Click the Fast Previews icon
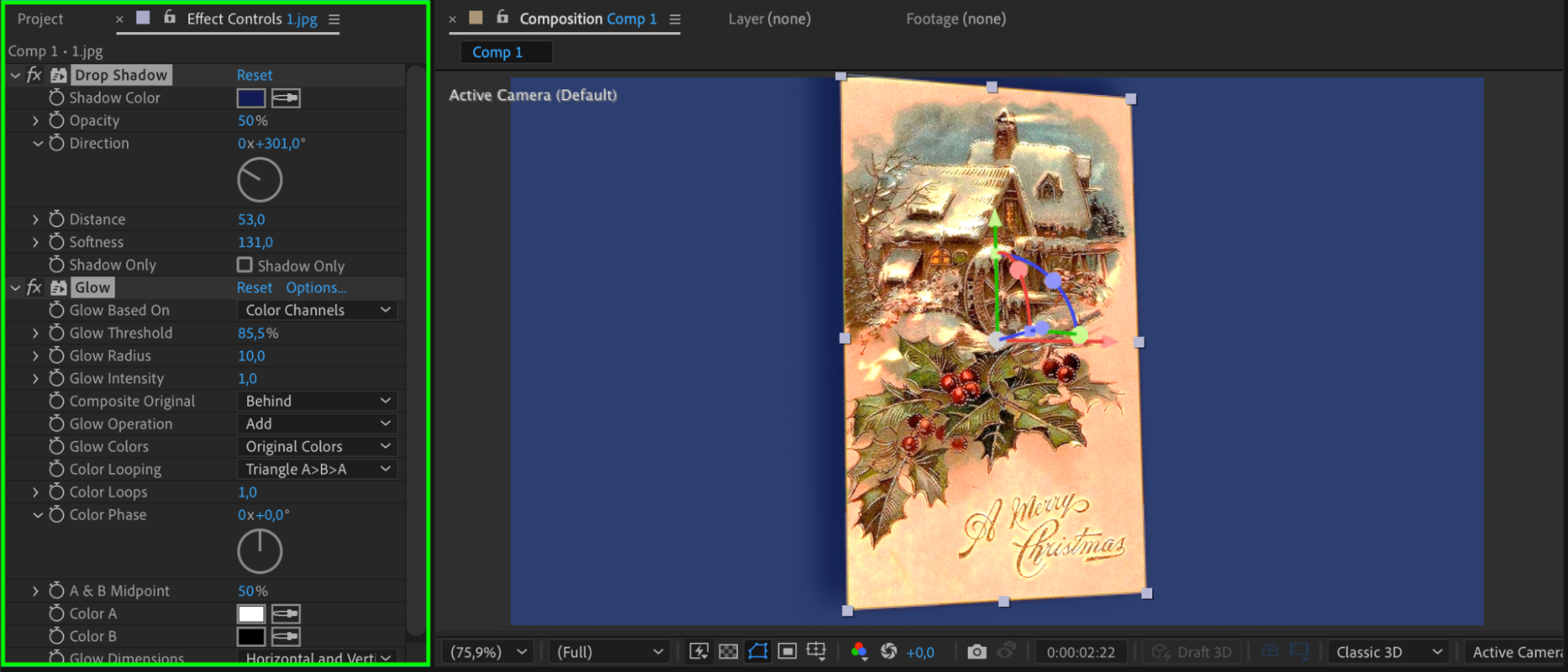 point(699,652)
